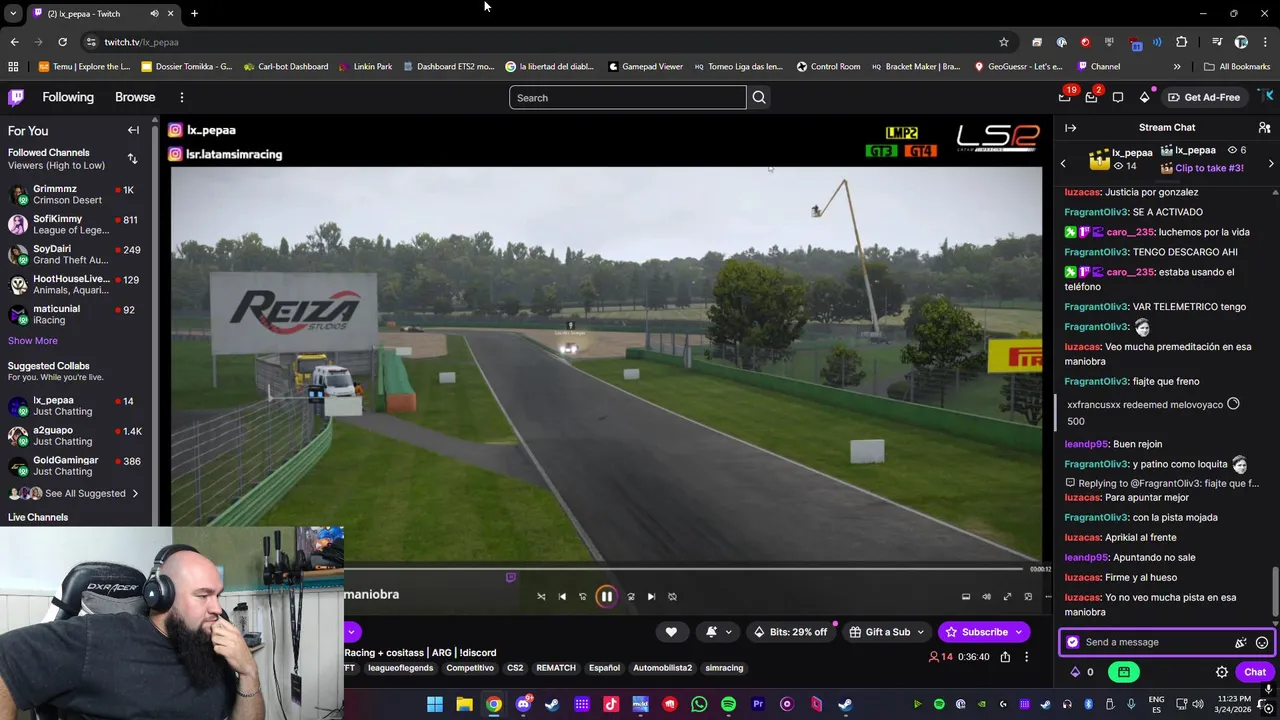Open Discord from the taskbar
Viewport: 1280px width, 720px height.
523,705
